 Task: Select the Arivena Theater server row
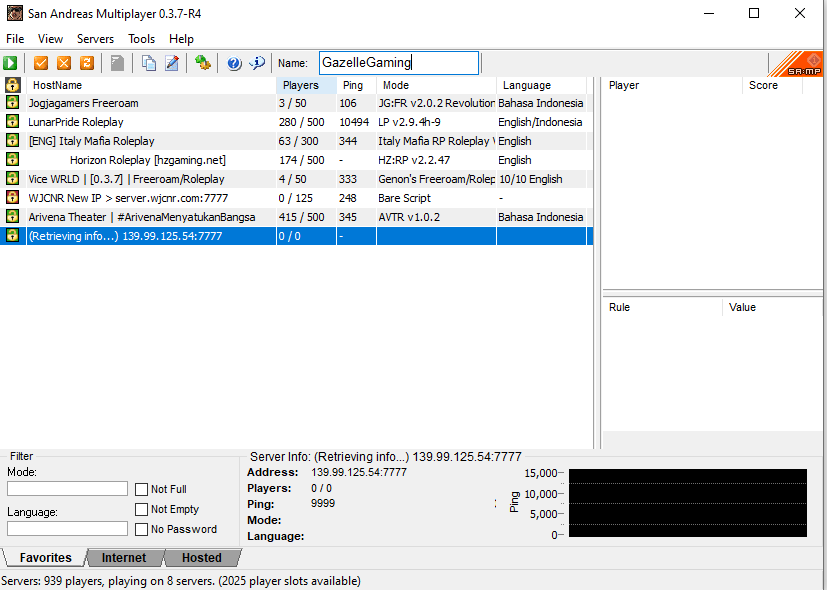tap(296, 217)
